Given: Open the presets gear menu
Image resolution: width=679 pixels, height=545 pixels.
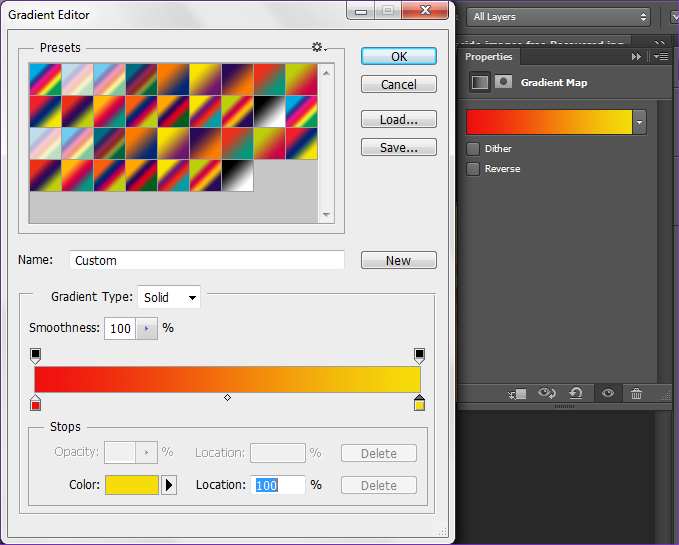Looking at the screenshot, I should (319, 47).
